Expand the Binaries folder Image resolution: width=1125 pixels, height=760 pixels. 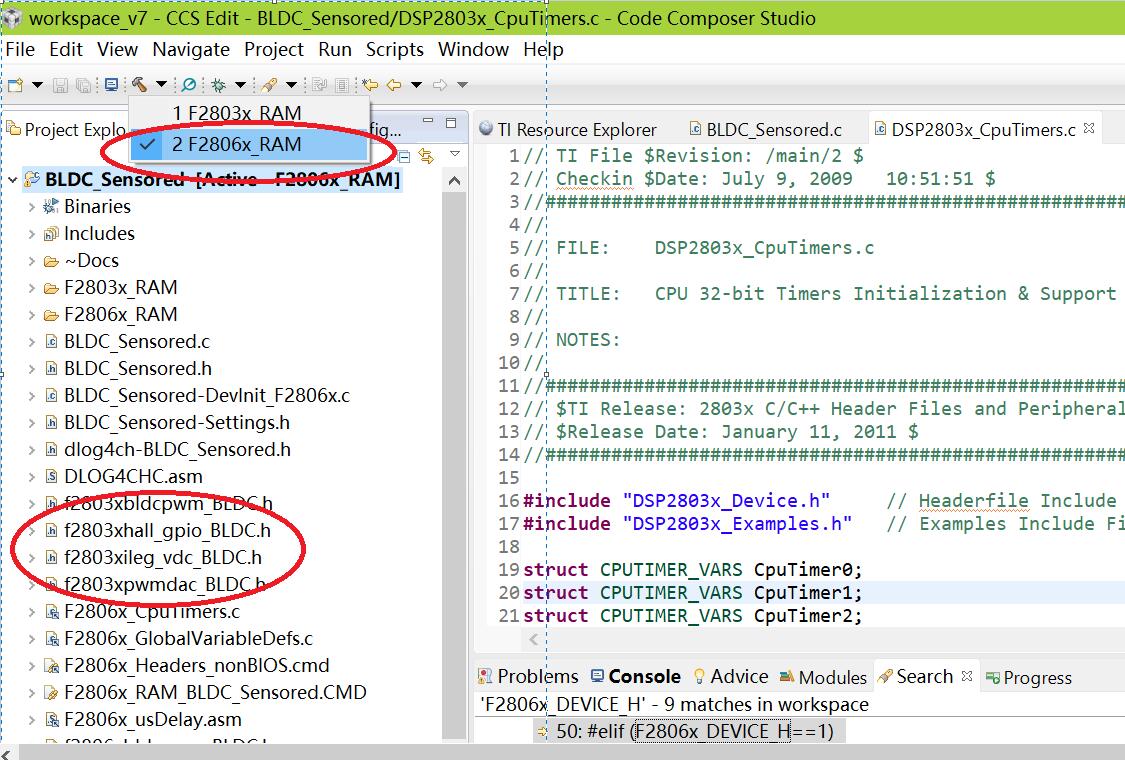pyautogui.click(x=32, y=207)
